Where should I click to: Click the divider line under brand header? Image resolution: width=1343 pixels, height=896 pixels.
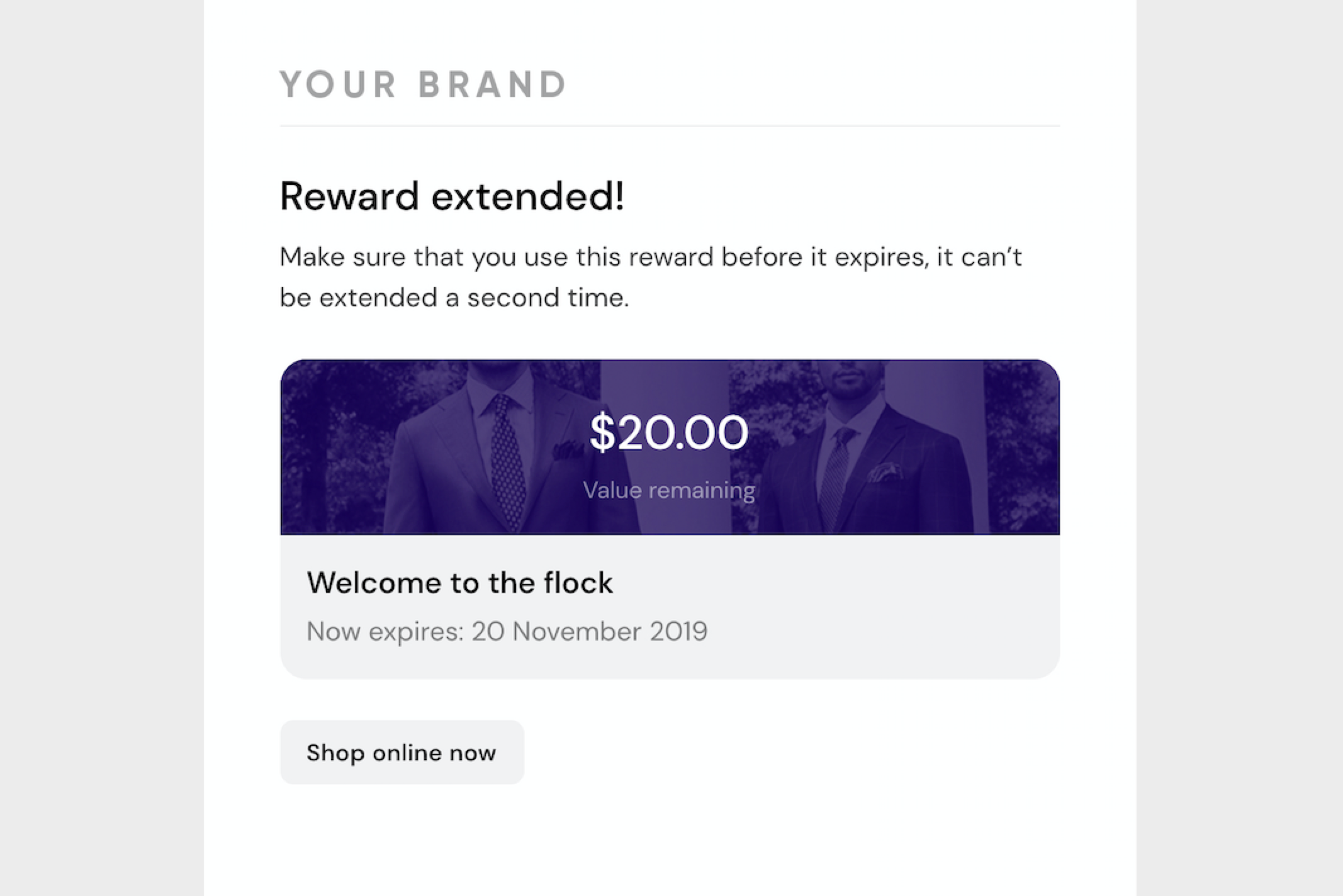point(670,126)
